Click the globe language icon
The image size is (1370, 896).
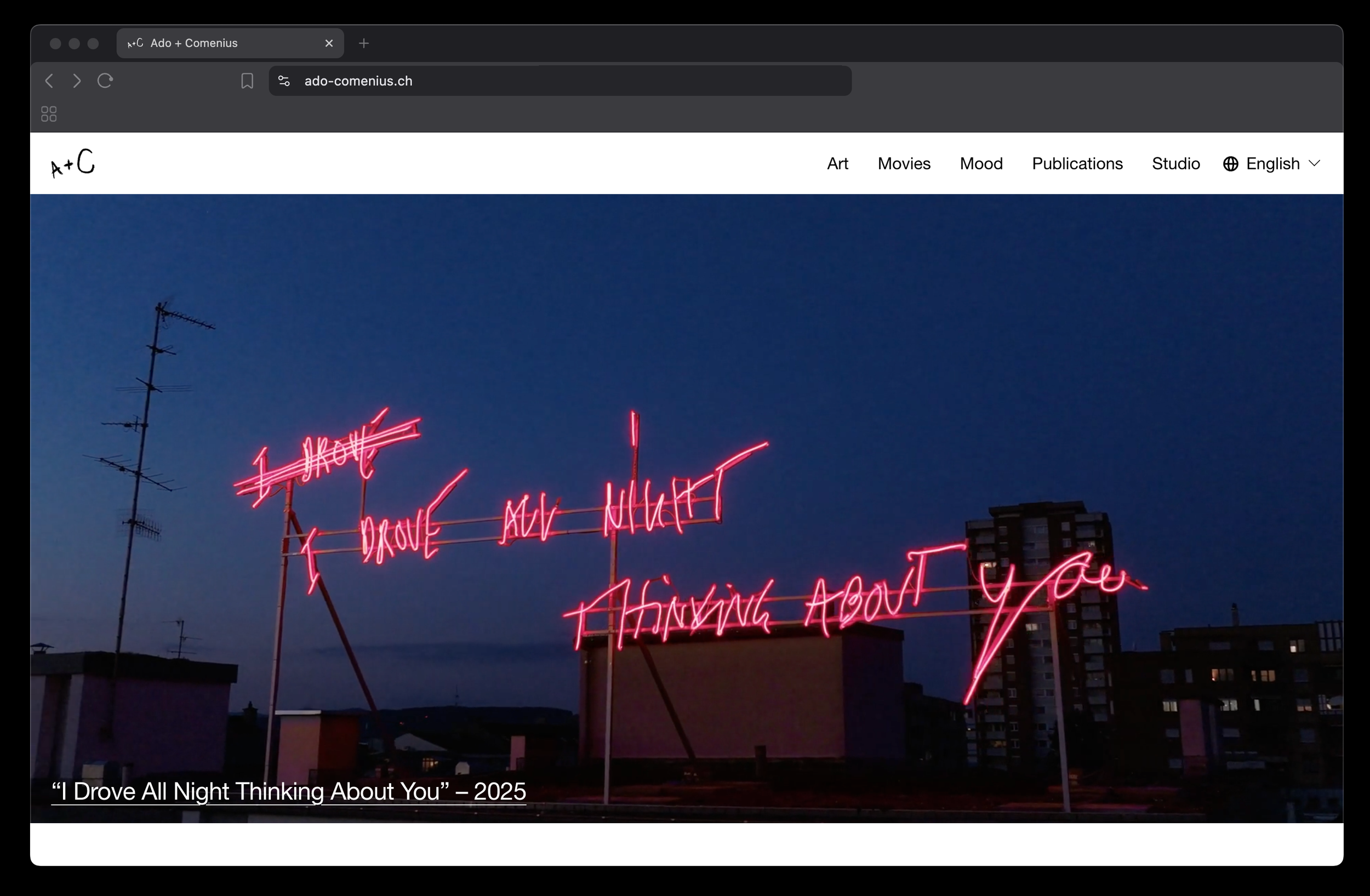[1231, 164]
